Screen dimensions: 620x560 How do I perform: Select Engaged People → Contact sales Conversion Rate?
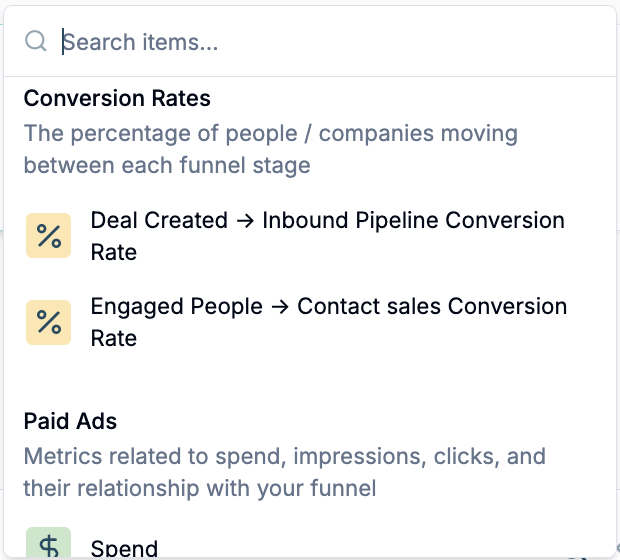(x=310, y=322)
